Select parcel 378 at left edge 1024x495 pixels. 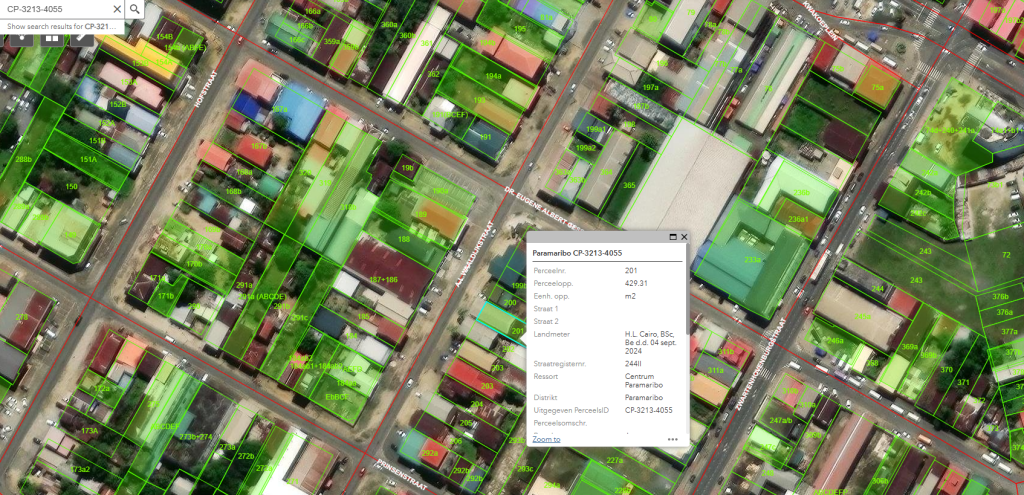[21, 317]
